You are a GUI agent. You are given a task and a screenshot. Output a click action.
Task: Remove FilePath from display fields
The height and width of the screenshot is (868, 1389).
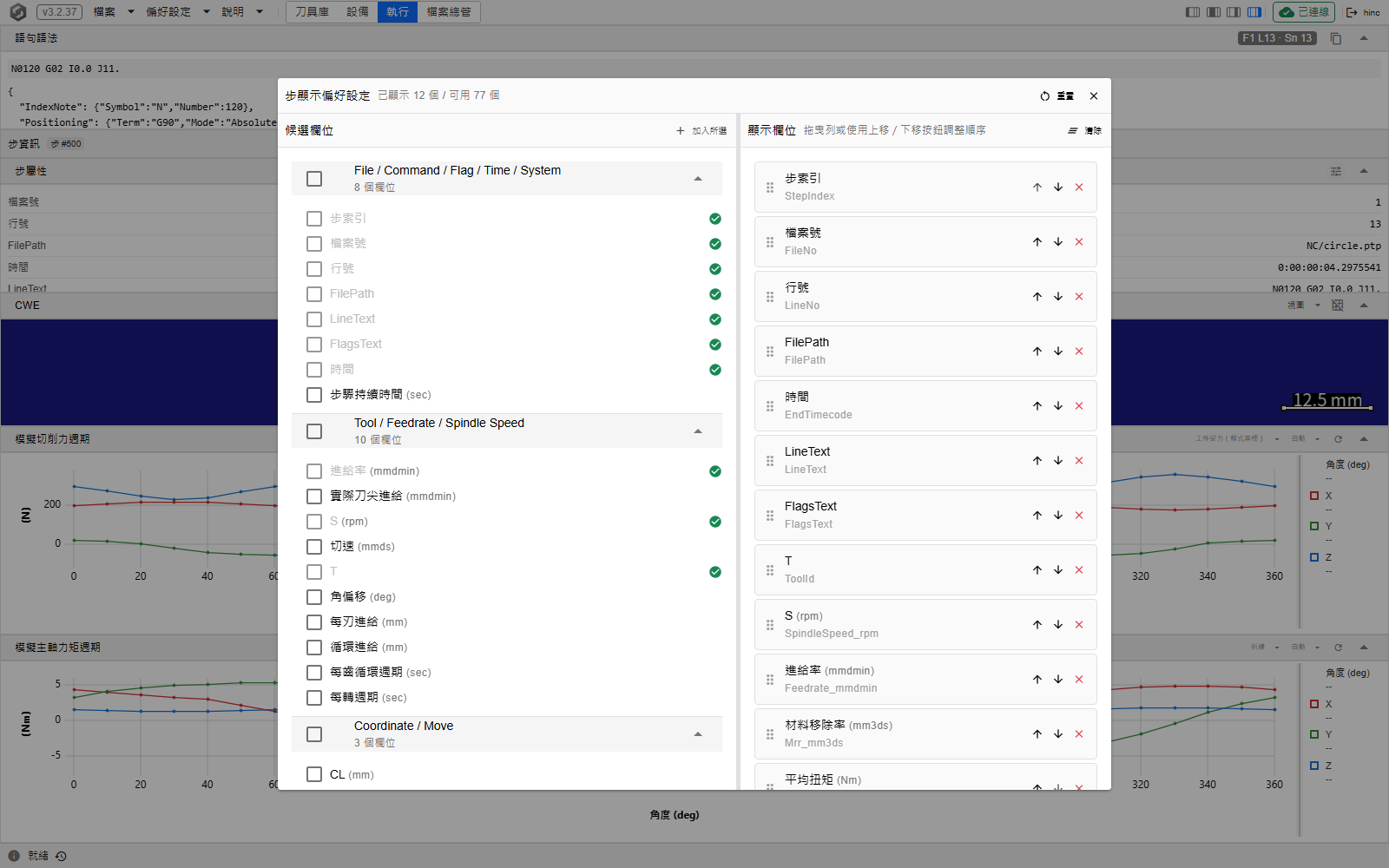[1079, 352]
